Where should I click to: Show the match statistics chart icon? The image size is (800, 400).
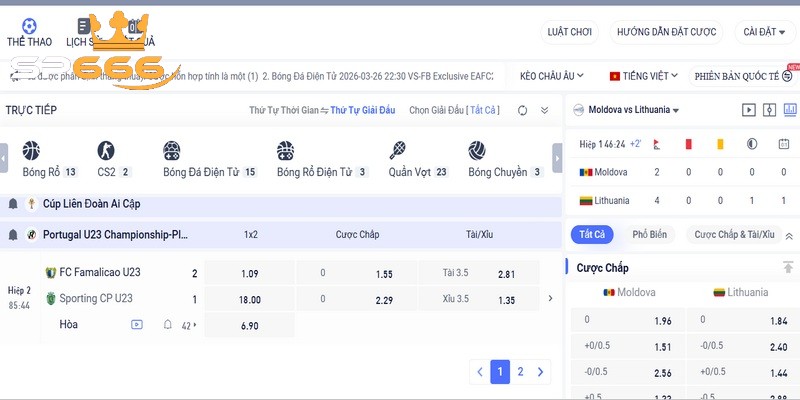tap(789, 110)
